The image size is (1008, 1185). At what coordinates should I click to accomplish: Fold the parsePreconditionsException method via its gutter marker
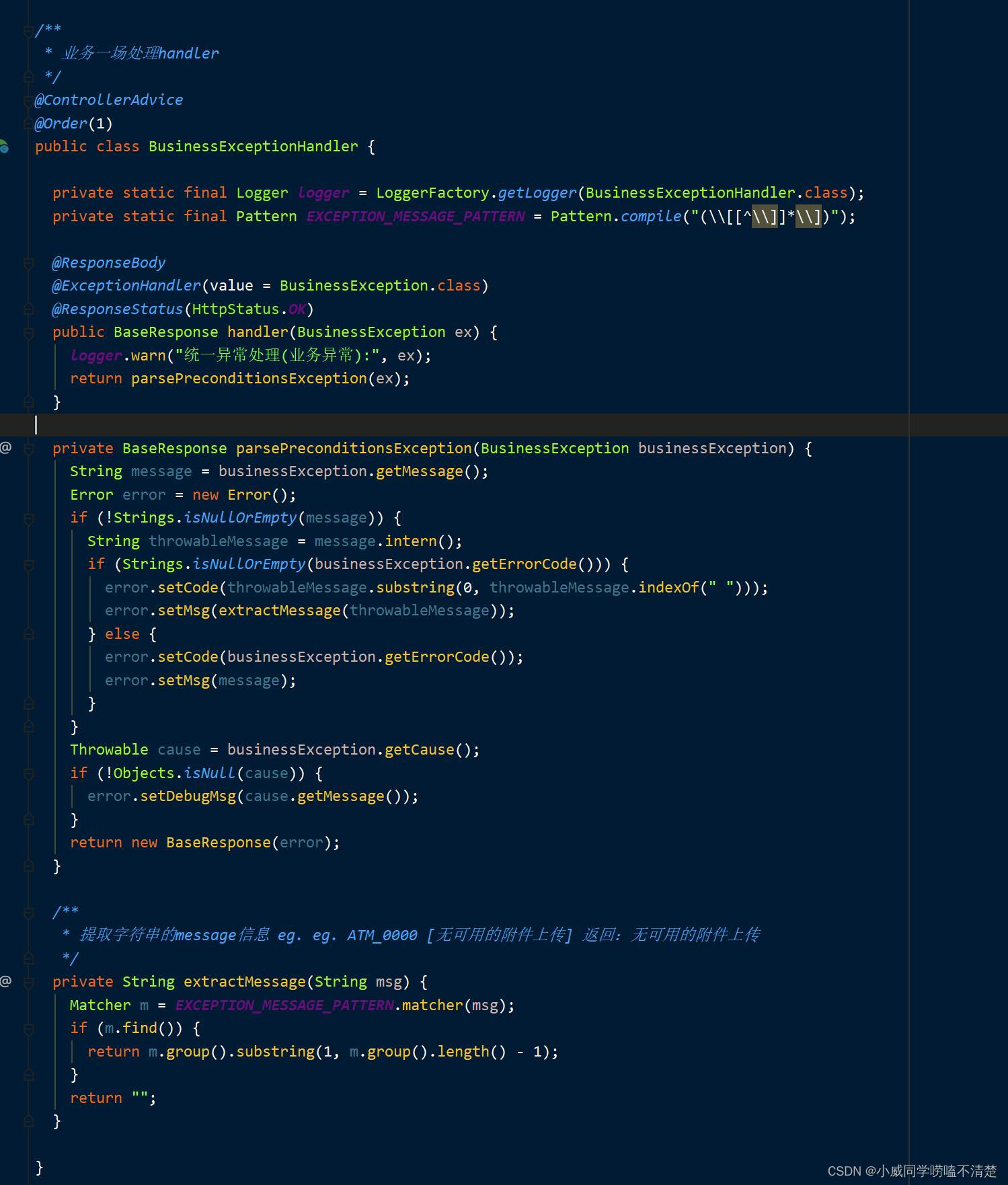[x=28, y=449]
